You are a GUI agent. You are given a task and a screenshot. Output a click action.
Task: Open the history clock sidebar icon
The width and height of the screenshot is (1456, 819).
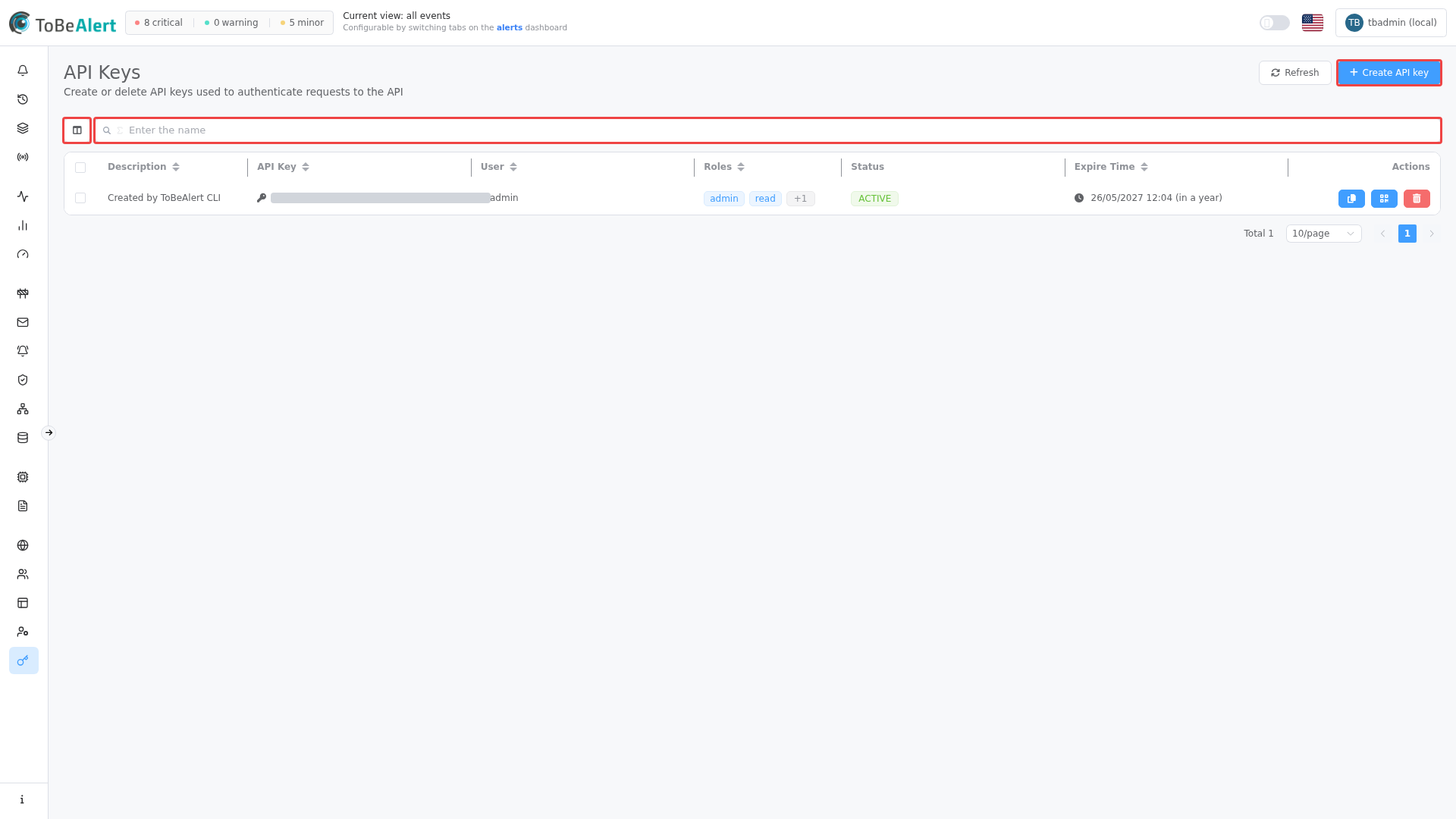(x=23, y=99)
